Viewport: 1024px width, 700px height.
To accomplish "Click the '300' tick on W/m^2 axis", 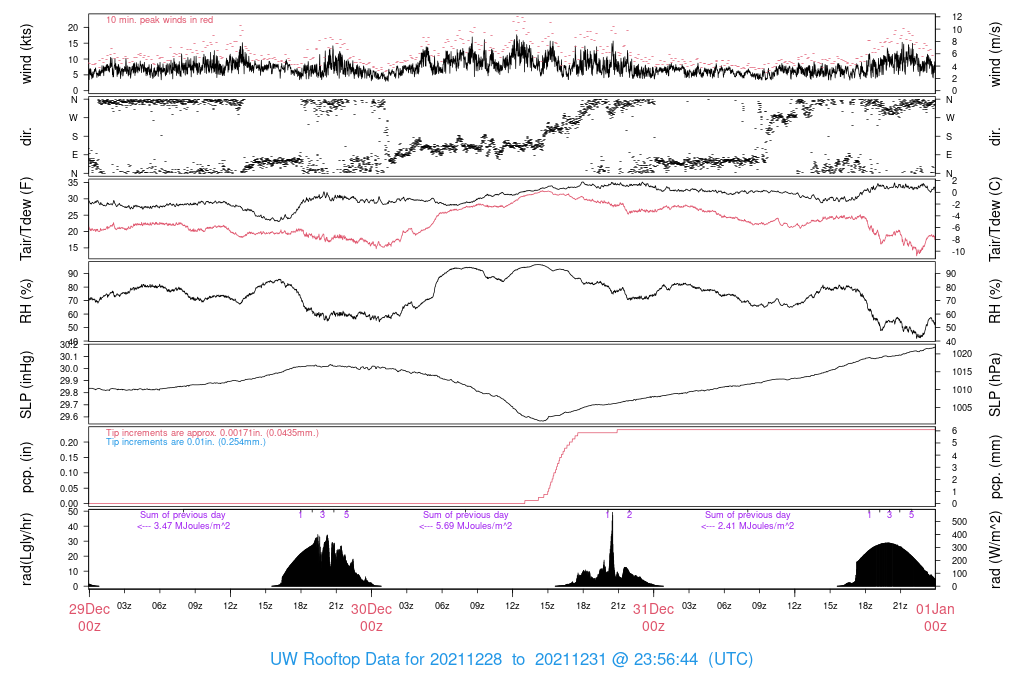I will click(x=959, y=548).
